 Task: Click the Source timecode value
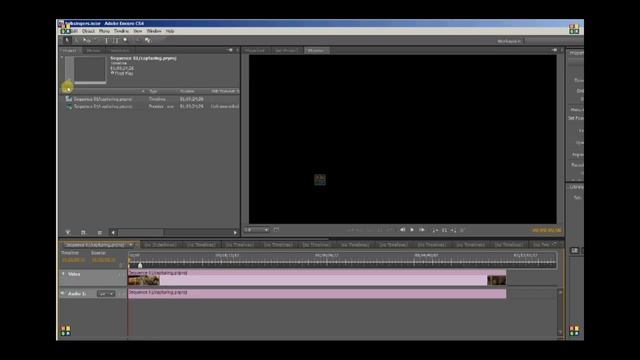coord(103,260)
